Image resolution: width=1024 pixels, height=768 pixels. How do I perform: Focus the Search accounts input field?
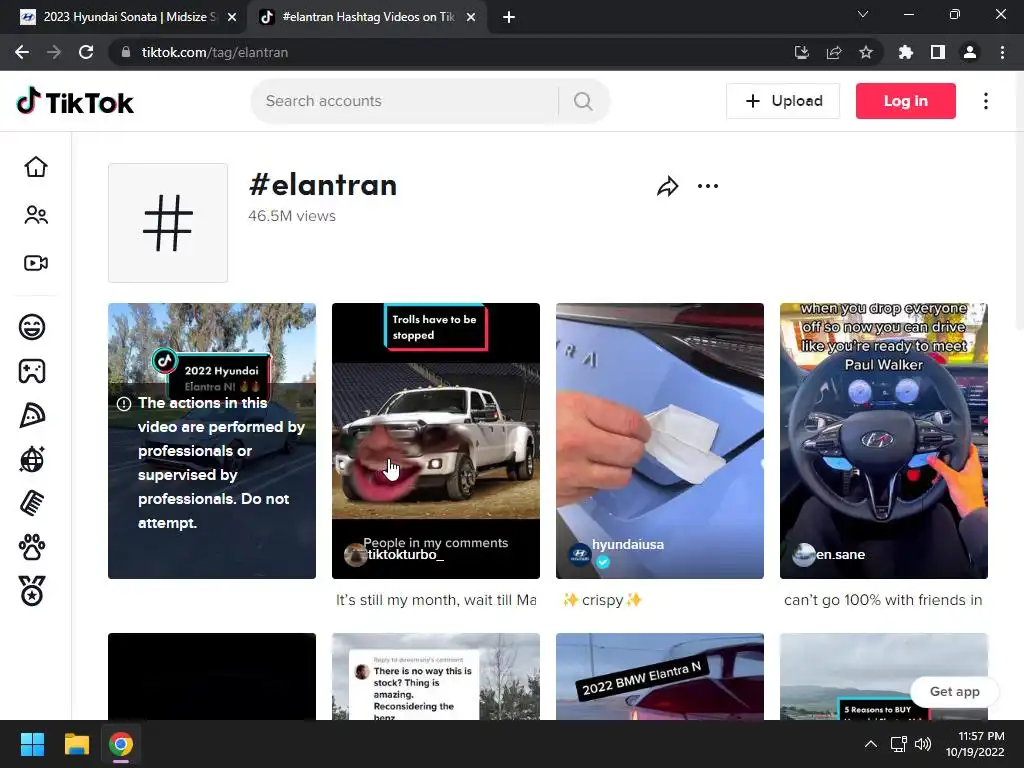point(405,101)
